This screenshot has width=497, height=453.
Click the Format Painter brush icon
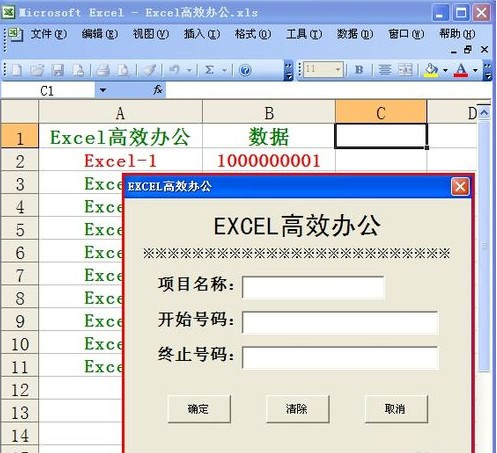[149, 70]
